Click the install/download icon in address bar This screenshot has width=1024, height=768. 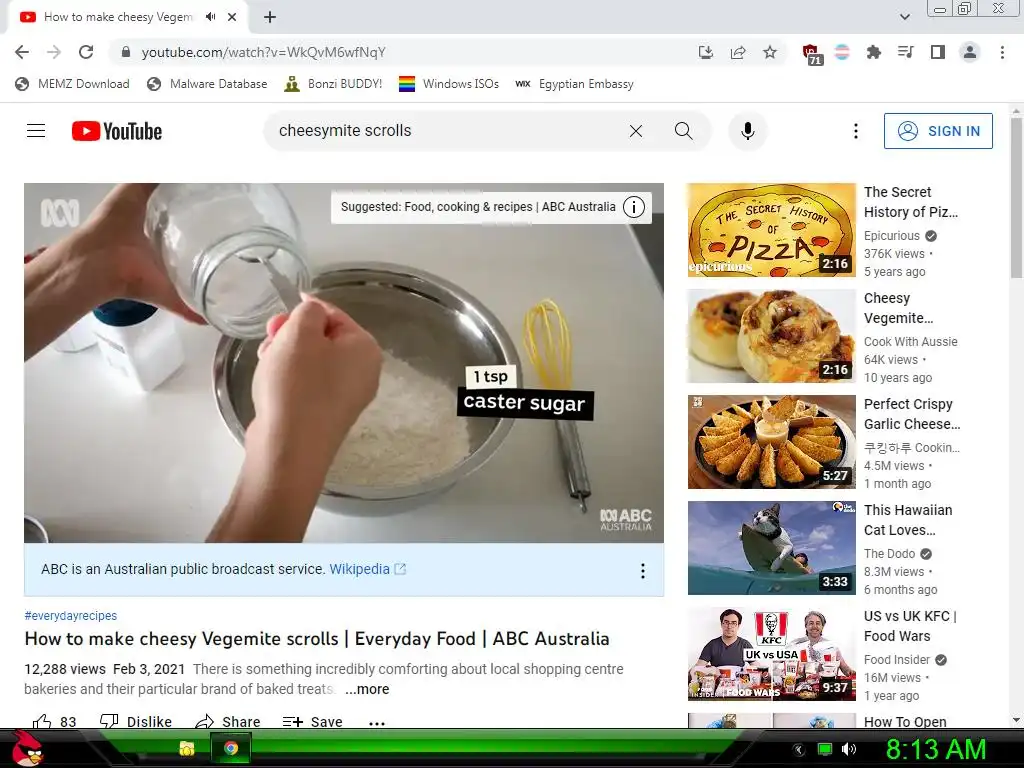(705, 52)
